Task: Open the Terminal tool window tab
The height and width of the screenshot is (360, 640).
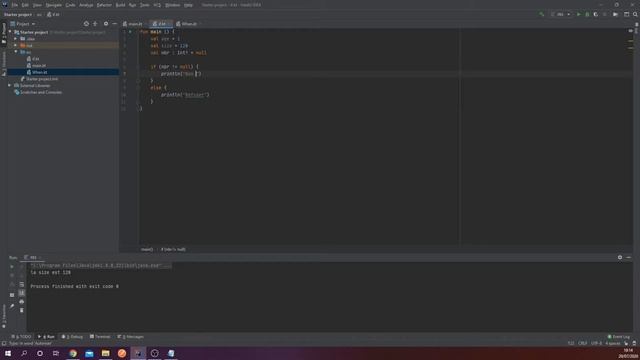Action: click(x=100, y=337)
